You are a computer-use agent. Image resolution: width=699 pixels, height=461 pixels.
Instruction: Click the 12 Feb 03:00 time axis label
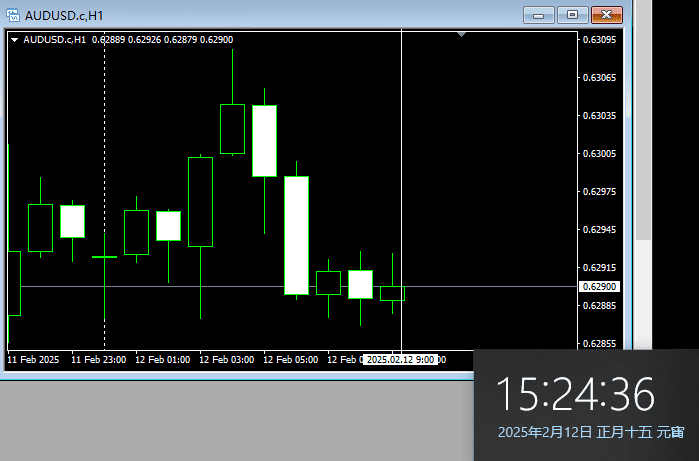(226, 360)
